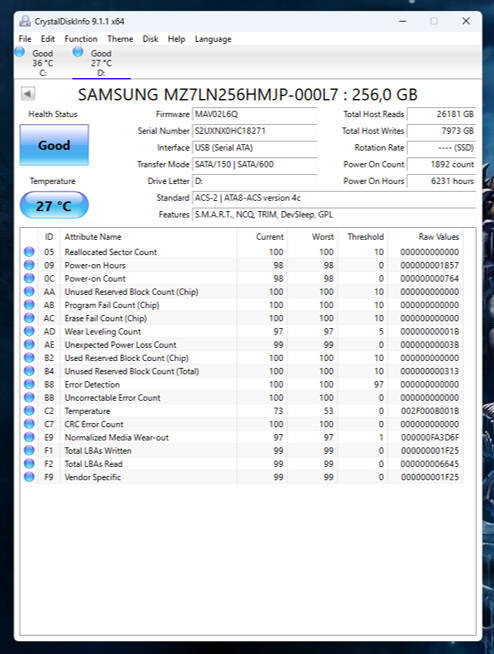Select the Normalized Media Wear-out attribute text
The image size is (494, 654).
click(116, 438)
